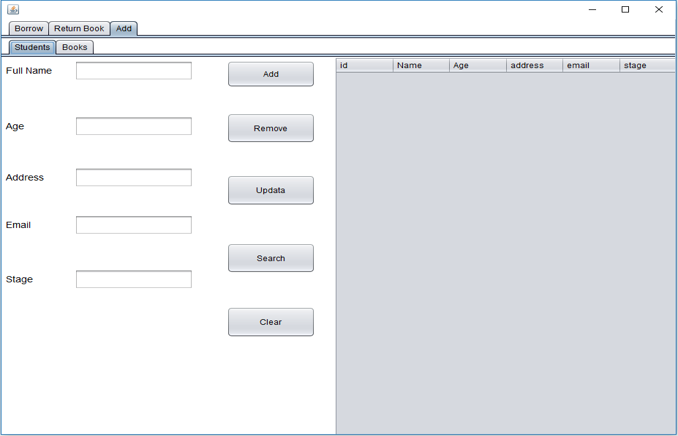Click the Search button
This screenshot has width=678, height=436.
[271, 258]
